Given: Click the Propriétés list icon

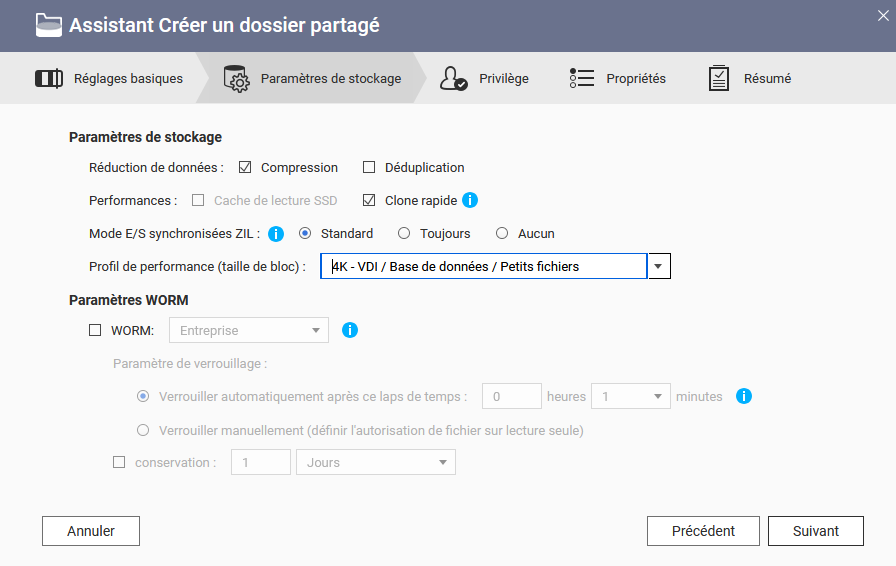Looking at the screenshot, I should pyautogui.click(x=582, y=78).
